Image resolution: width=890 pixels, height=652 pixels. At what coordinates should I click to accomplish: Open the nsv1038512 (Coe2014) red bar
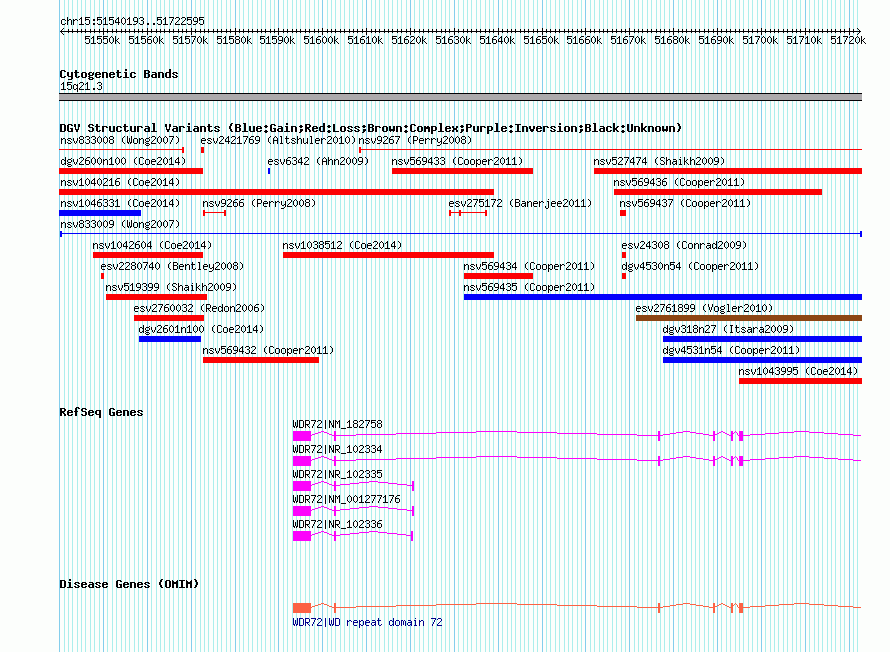point(388,255)
